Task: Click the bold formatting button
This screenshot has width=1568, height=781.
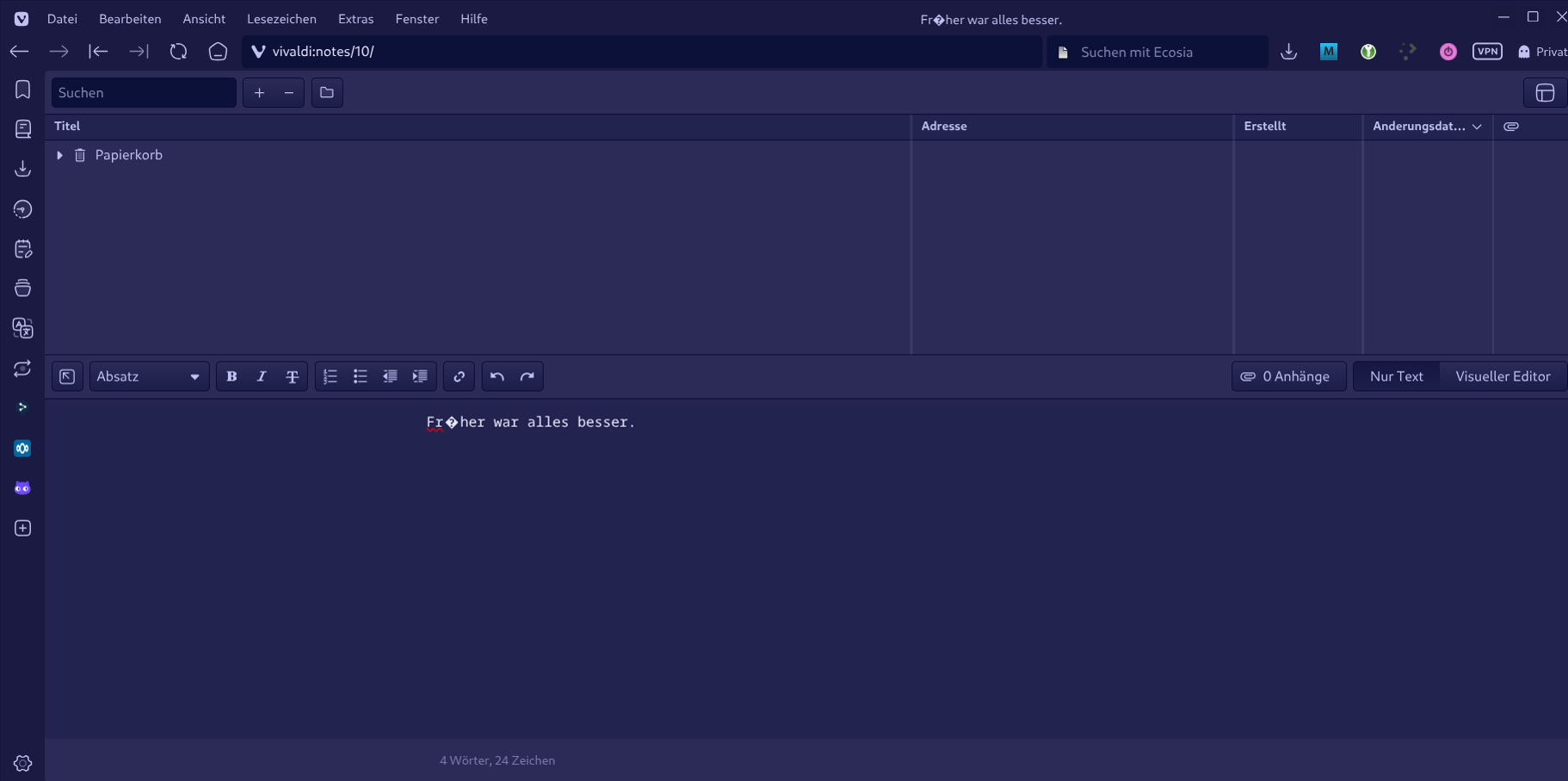Action: click(x=231, y=376)
